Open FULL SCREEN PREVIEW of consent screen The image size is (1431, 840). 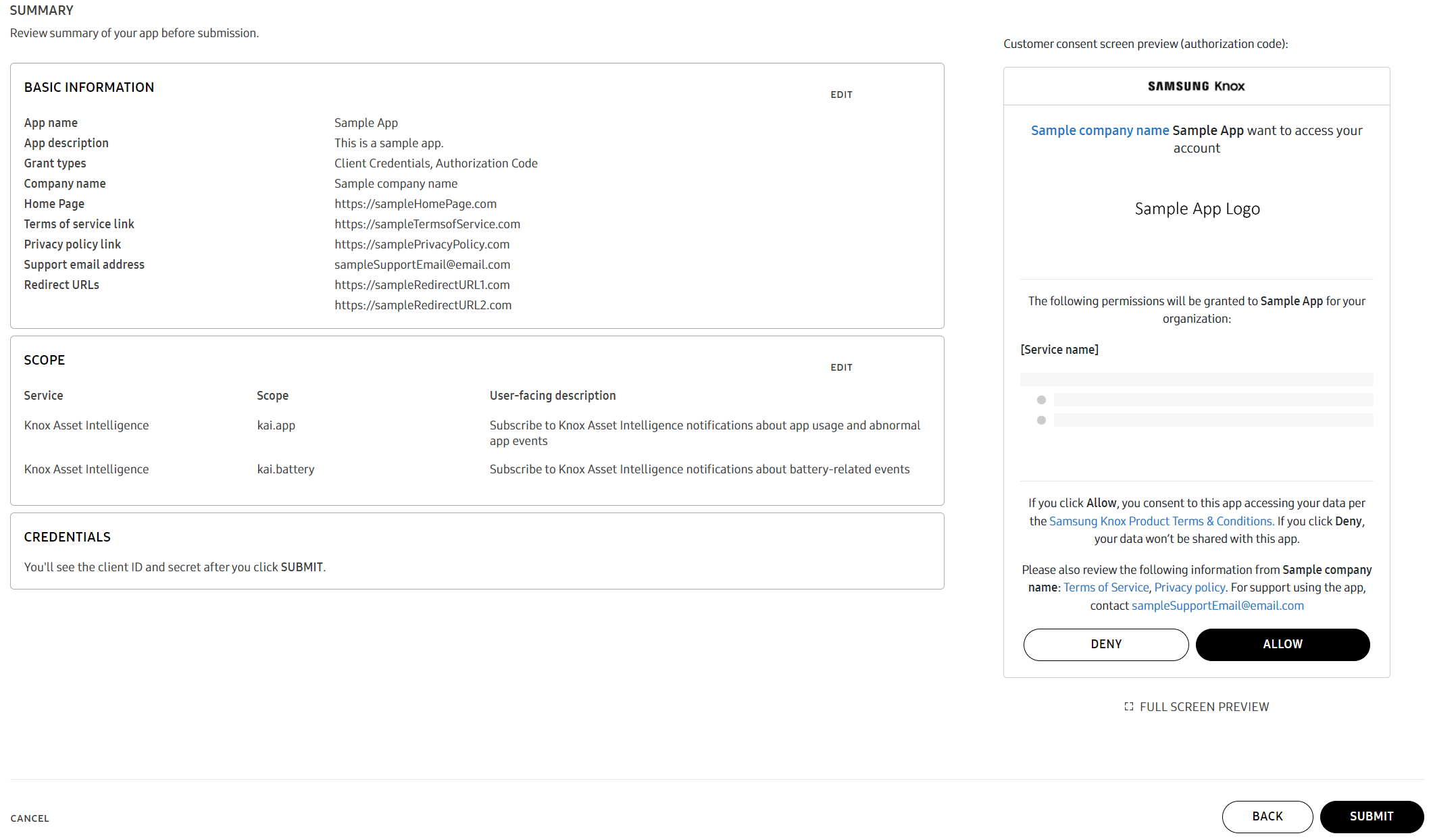(x=1204, y=707)
